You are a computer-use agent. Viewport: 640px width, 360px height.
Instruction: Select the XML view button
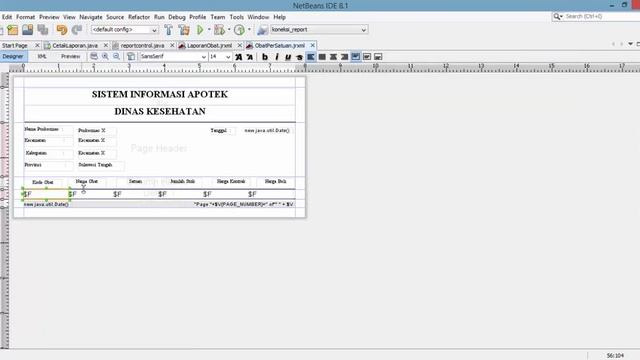42,56
